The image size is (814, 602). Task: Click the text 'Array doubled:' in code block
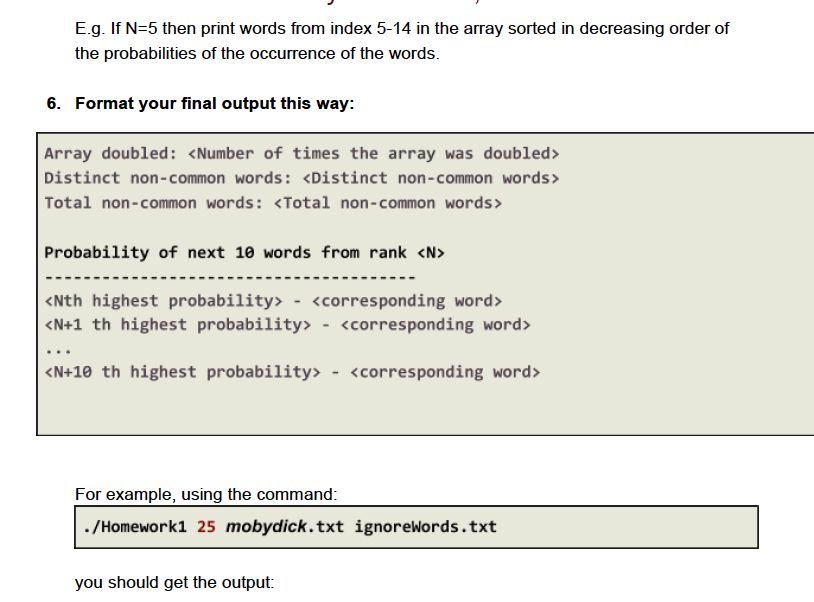[x=99, y=153]
